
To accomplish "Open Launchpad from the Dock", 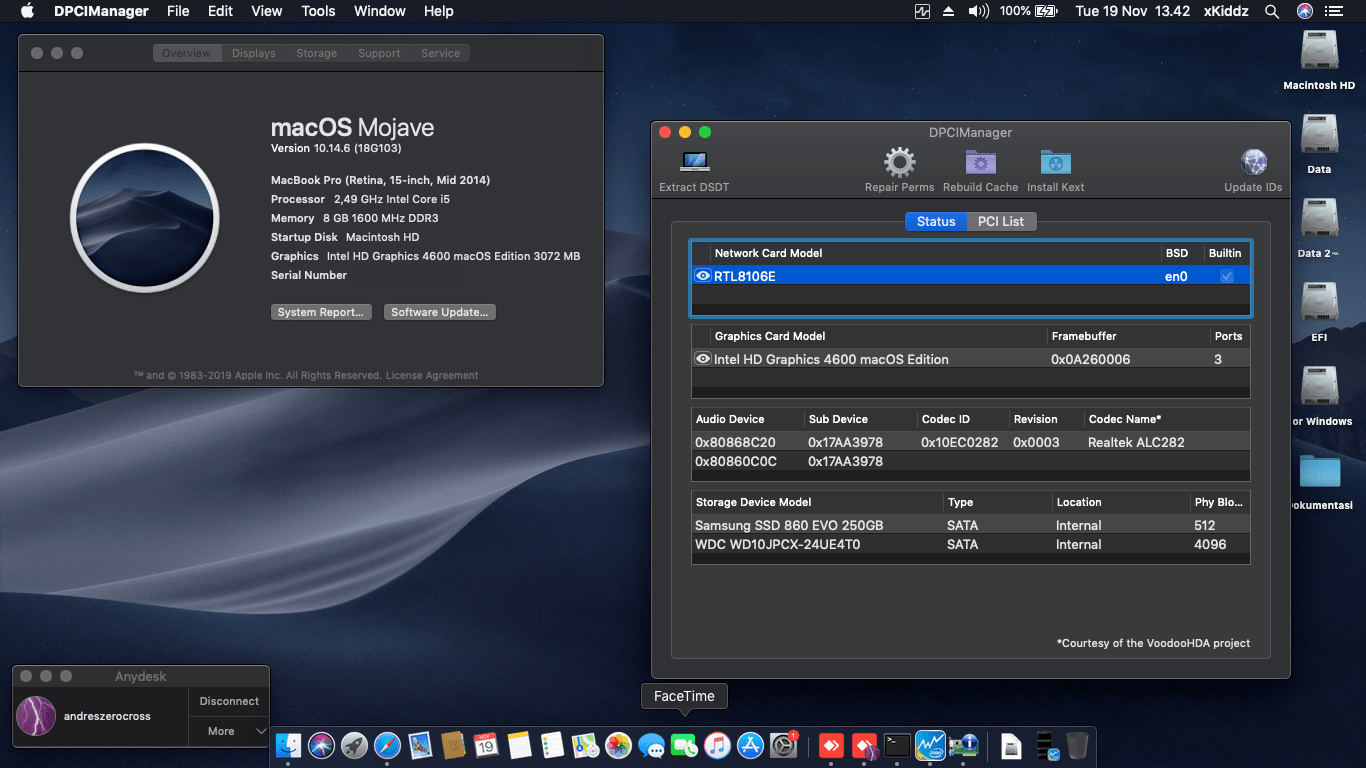I will [x=355, y=745].
